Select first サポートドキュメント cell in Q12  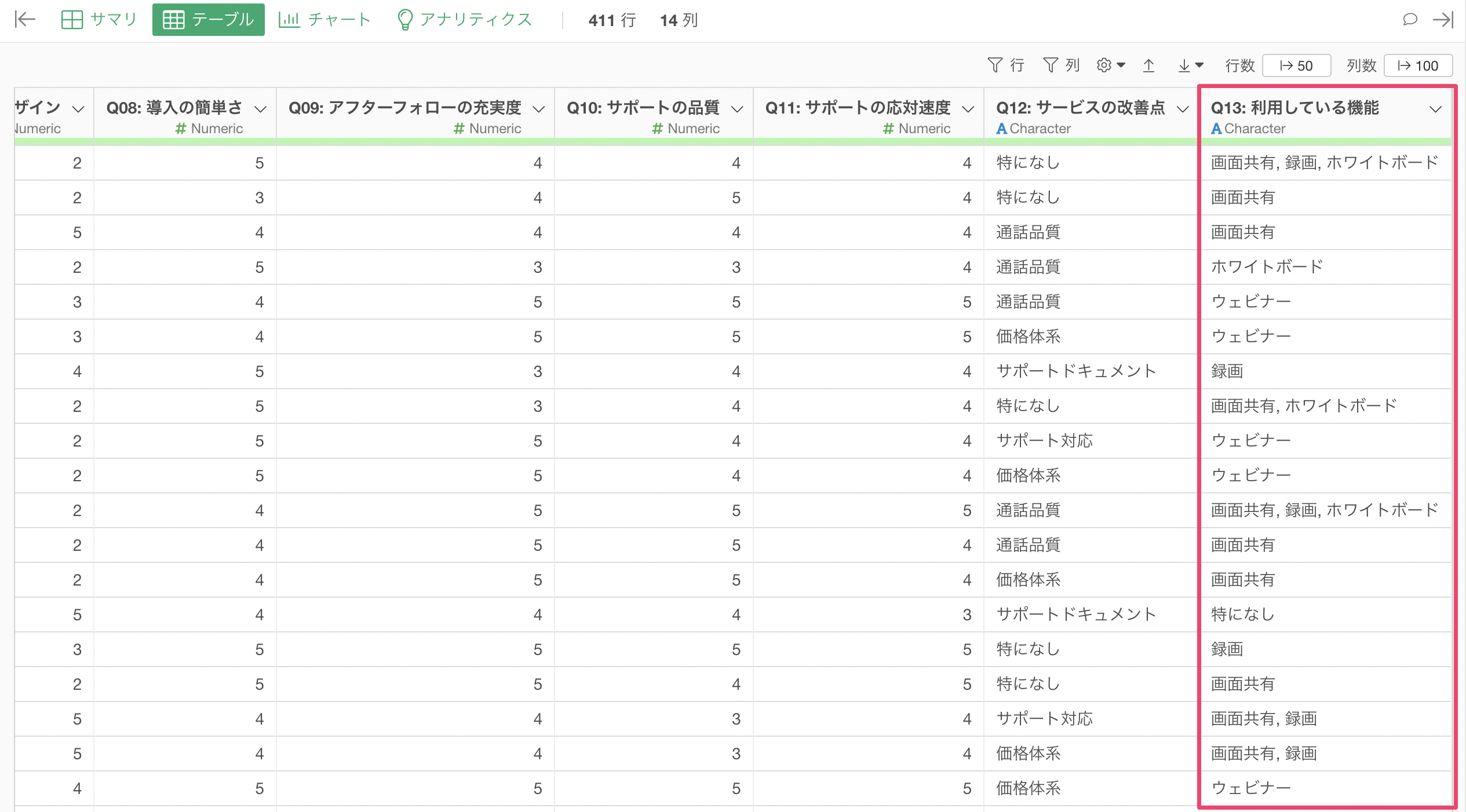1091,371
